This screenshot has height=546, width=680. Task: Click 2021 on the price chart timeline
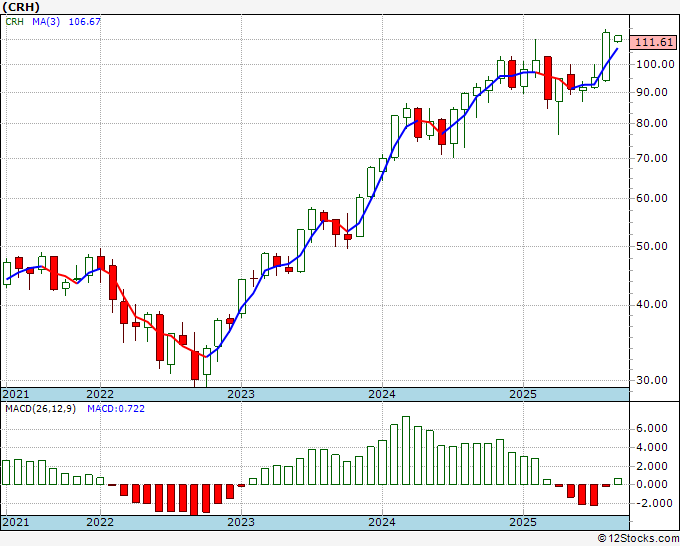click(x=16, y=394)
